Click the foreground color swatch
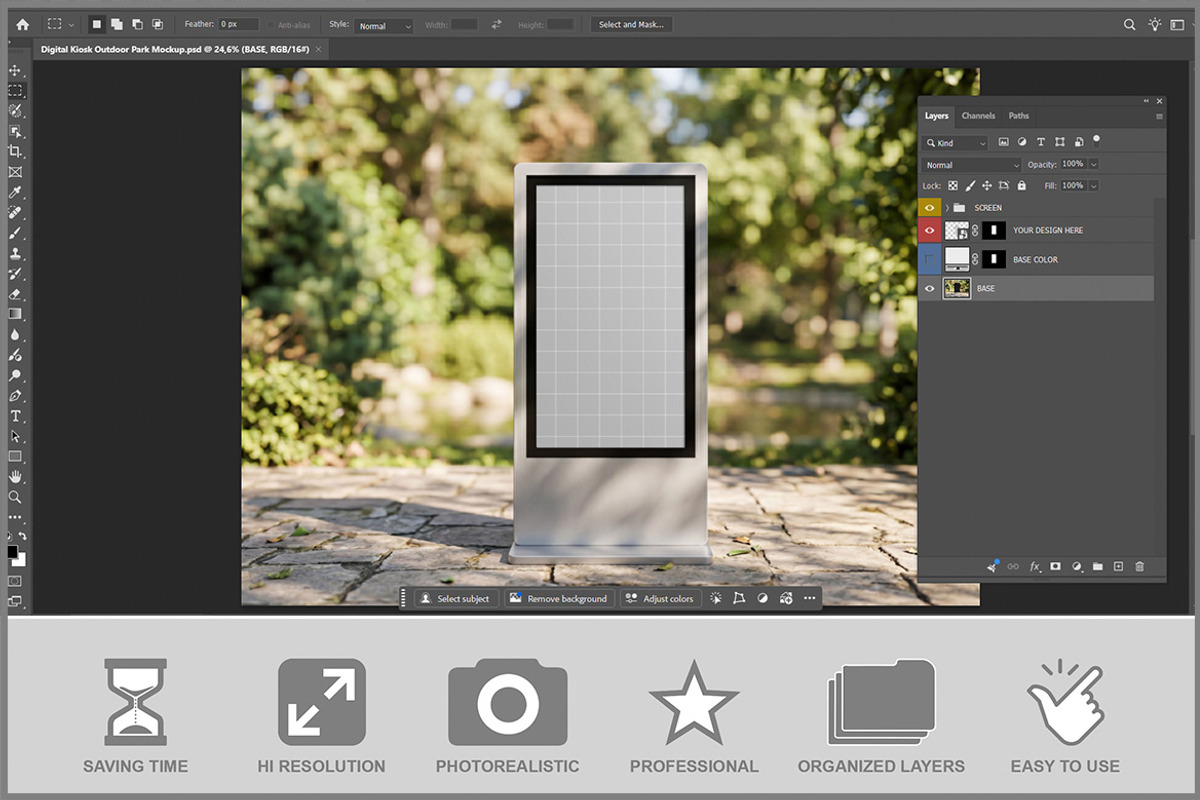Screen dimensions: 1200x800 point(12,551)
